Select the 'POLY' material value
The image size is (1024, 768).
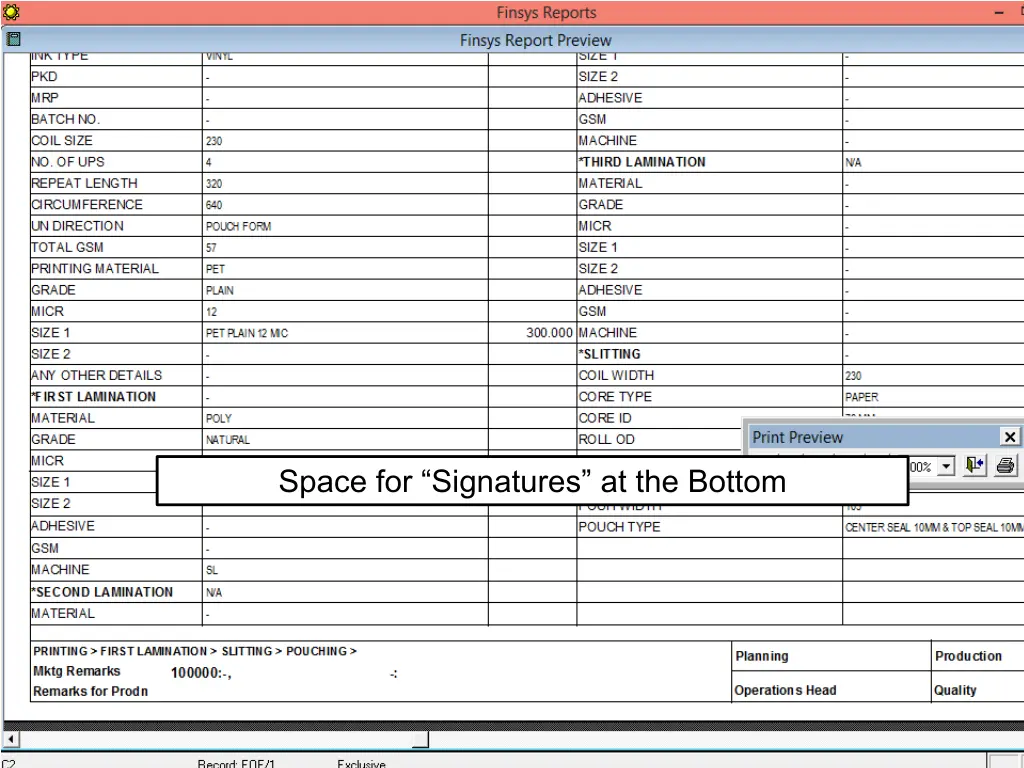pos(219,419)
